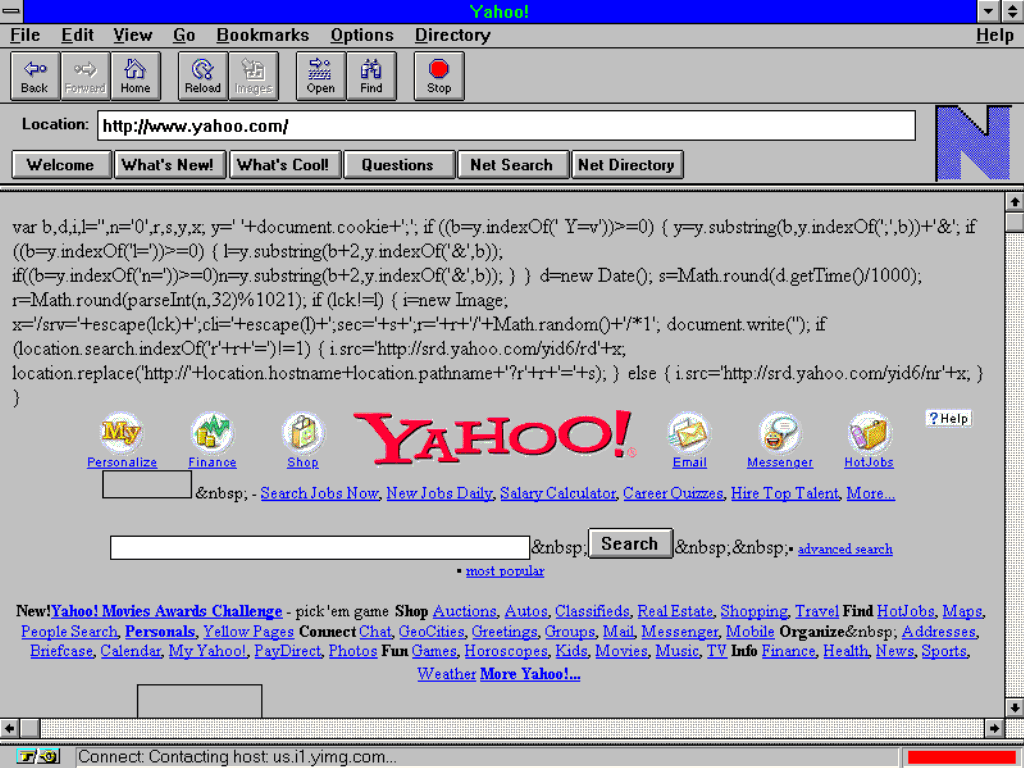The width and height of the screenshot is (1024, 768).
Task: Open the Yahoo Messenger smiley icon
Action: (x=780, y=432)
